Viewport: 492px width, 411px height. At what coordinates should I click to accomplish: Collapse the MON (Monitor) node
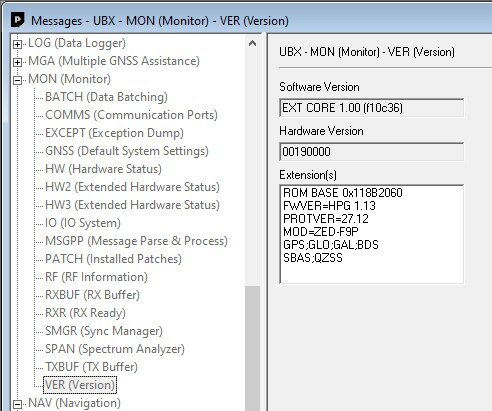click(17, 80)
